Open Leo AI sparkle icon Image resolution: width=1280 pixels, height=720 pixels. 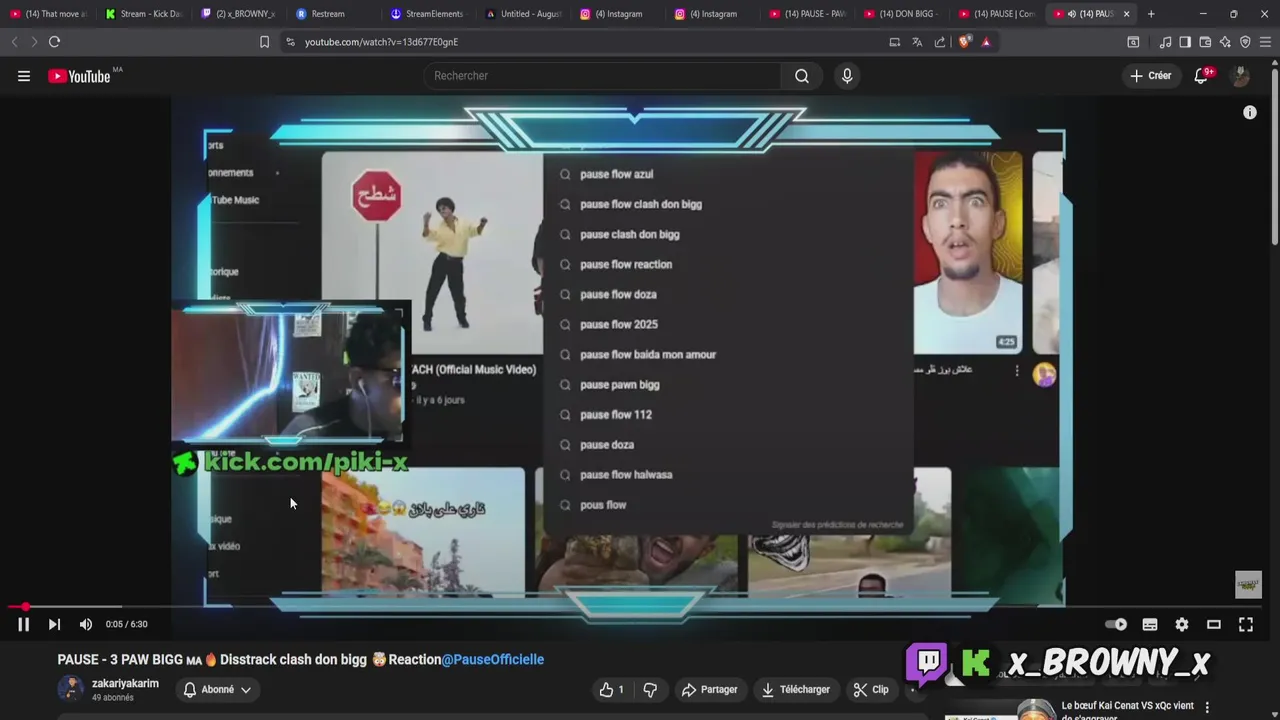click(x=1225, y=42)
